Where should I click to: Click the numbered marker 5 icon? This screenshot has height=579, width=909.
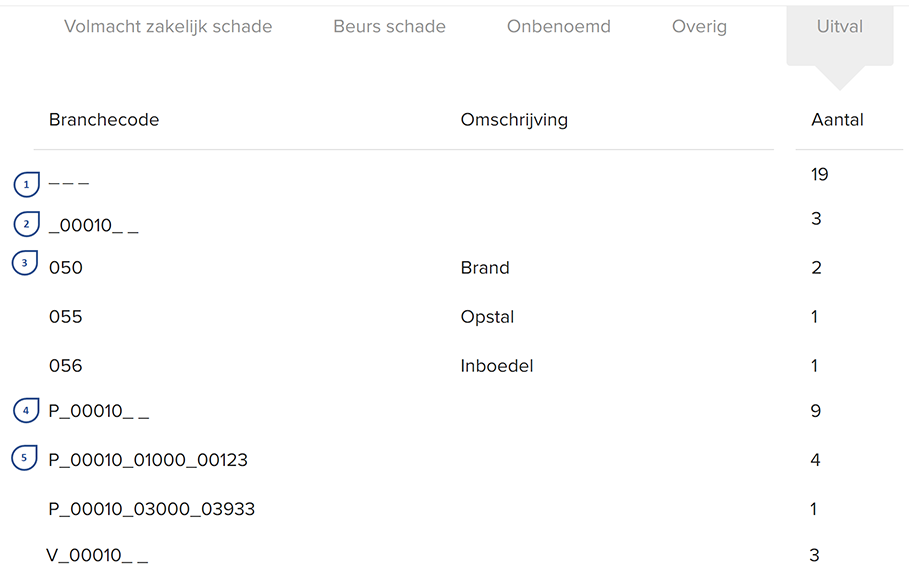pyautogui.click(x=26, y=458)
